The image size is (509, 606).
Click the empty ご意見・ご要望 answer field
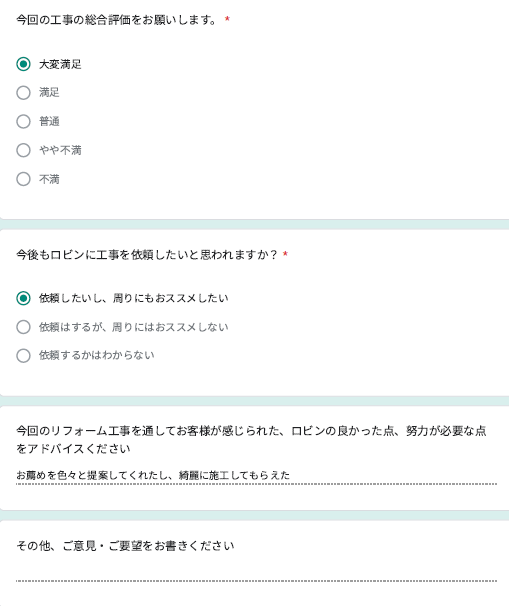click(x=256, y=573)
